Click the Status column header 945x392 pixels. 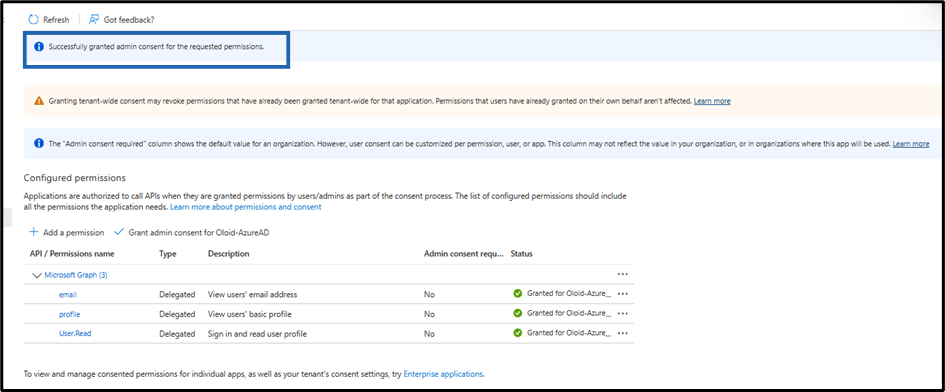(521, 254)
